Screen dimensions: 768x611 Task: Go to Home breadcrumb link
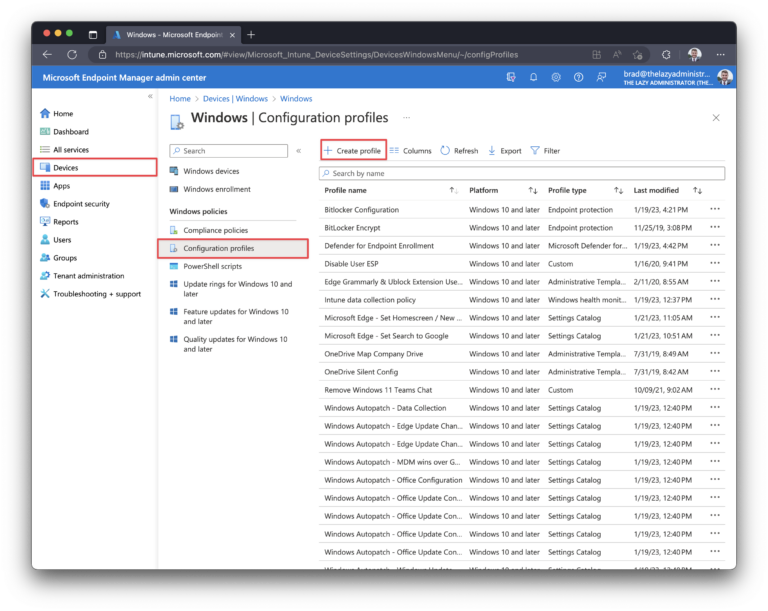(180, 98)
